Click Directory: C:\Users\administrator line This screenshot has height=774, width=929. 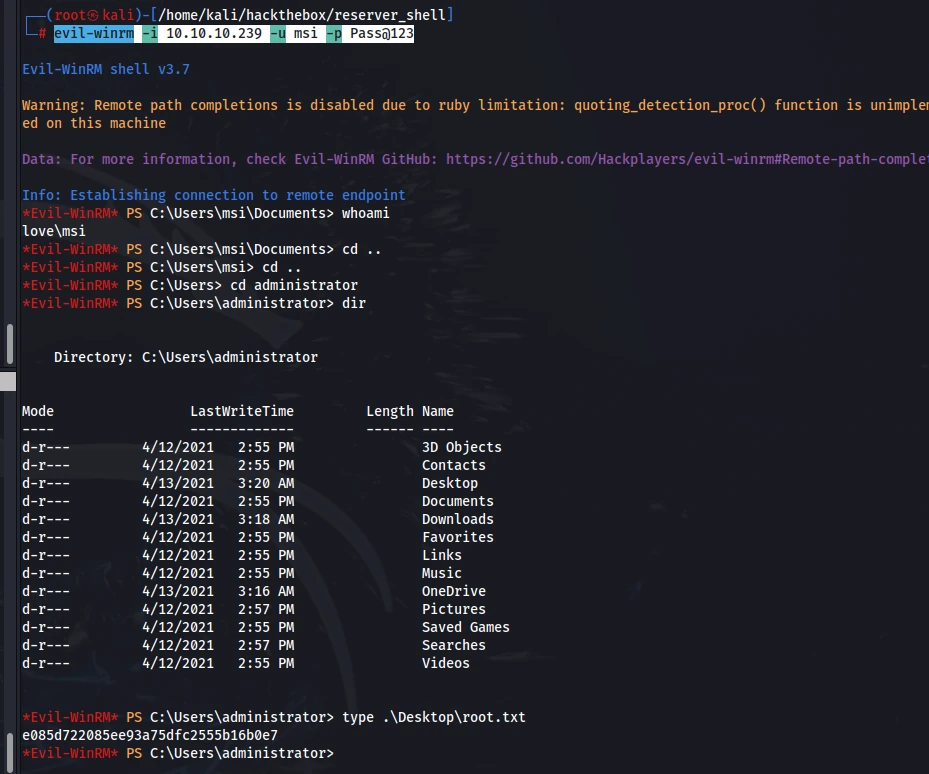pos(186,357)
